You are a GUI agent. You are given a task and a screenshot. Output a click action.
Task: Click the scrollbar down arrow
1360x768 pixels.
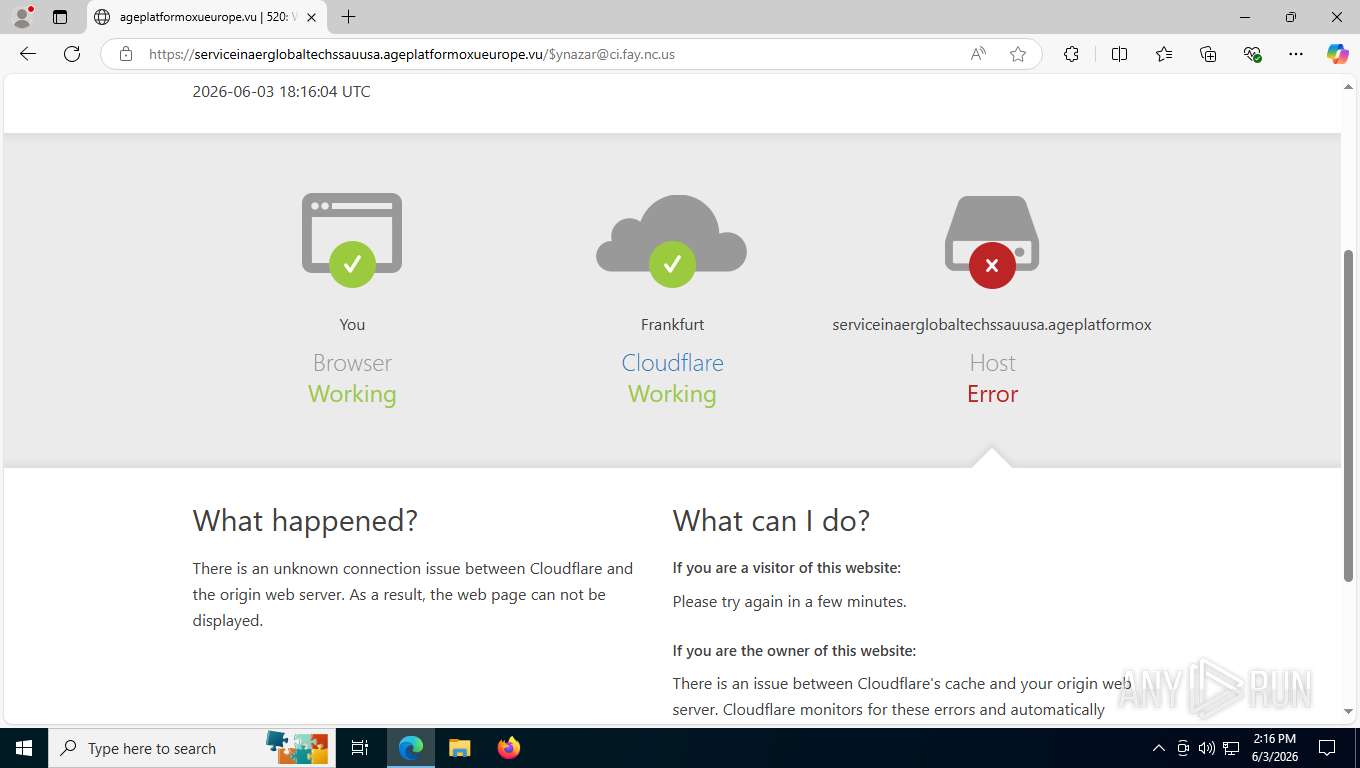[1348, 711]
